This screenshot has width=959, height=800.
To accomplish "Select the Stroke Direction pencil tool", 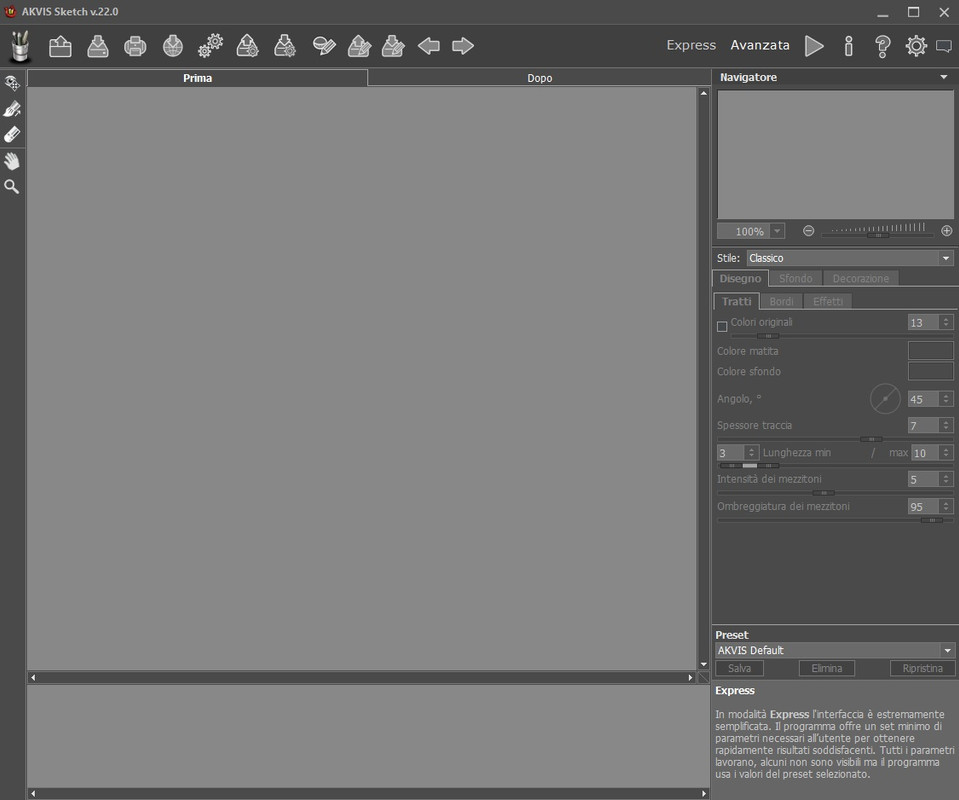I will 12,109.
